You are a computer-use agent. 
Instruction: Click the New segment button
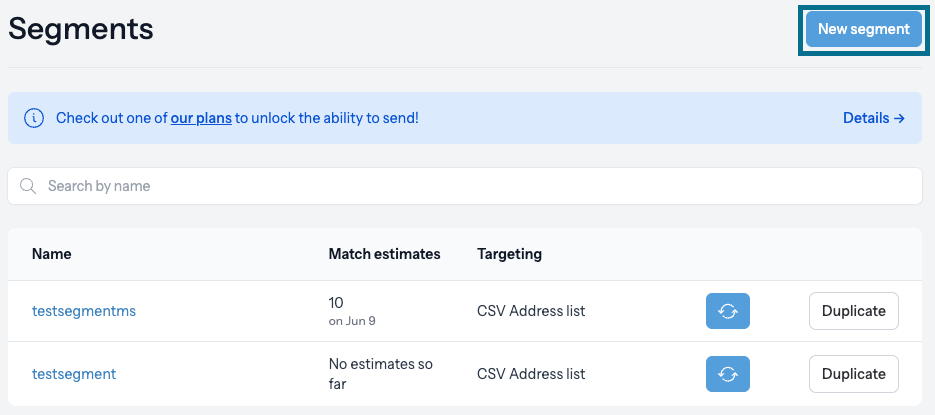pos(863,29)
